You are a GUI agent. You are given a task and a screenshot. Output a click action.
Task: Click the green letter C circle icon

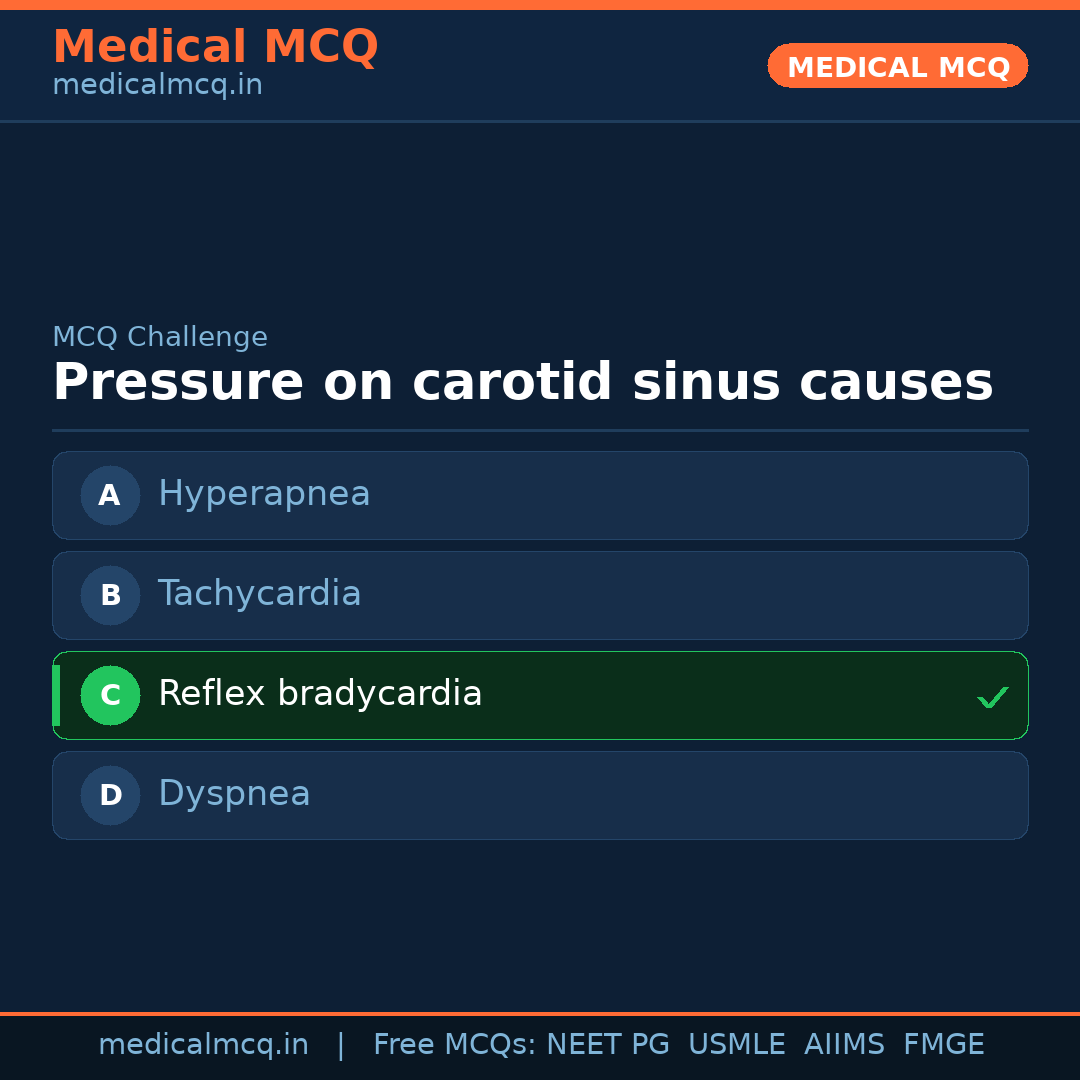110,695
